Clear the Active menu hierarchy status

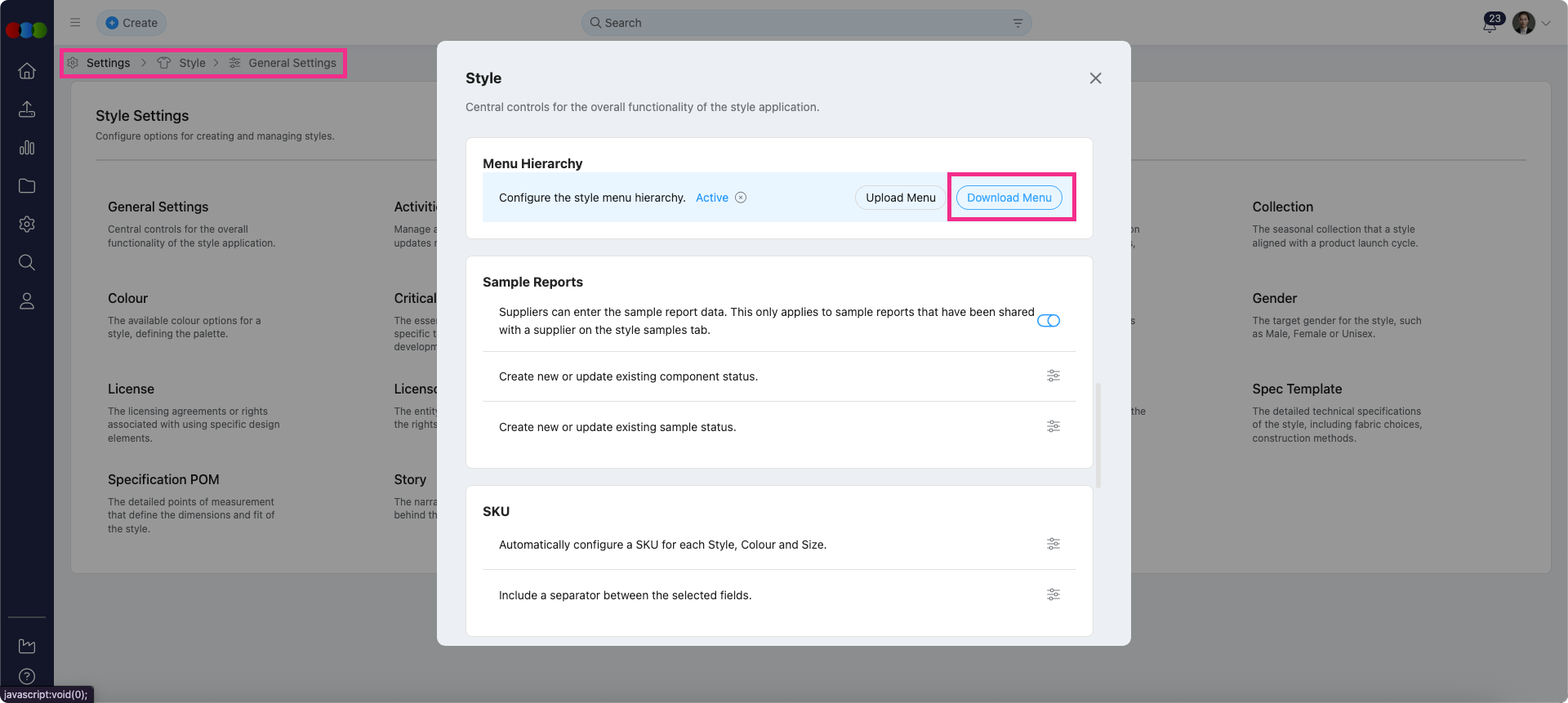tap(741, 198)
